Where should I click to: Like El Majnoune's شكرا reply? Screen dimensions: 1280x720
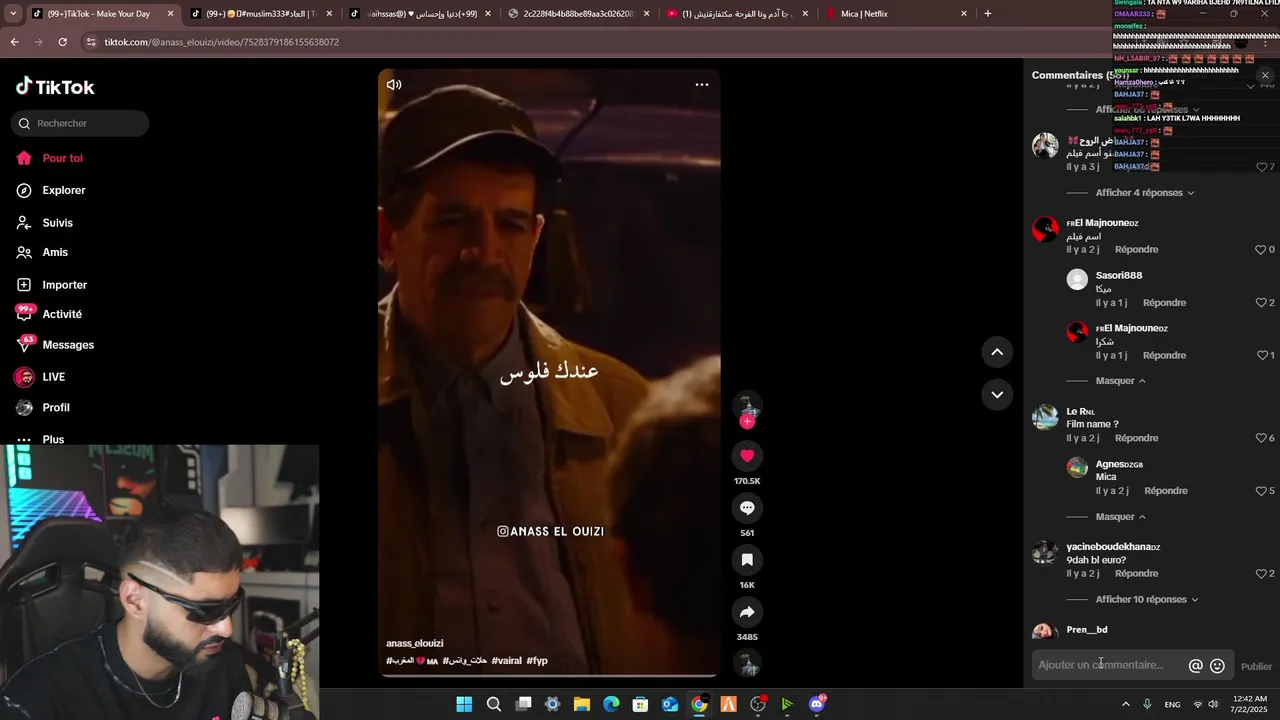[x=1261, y=356]
